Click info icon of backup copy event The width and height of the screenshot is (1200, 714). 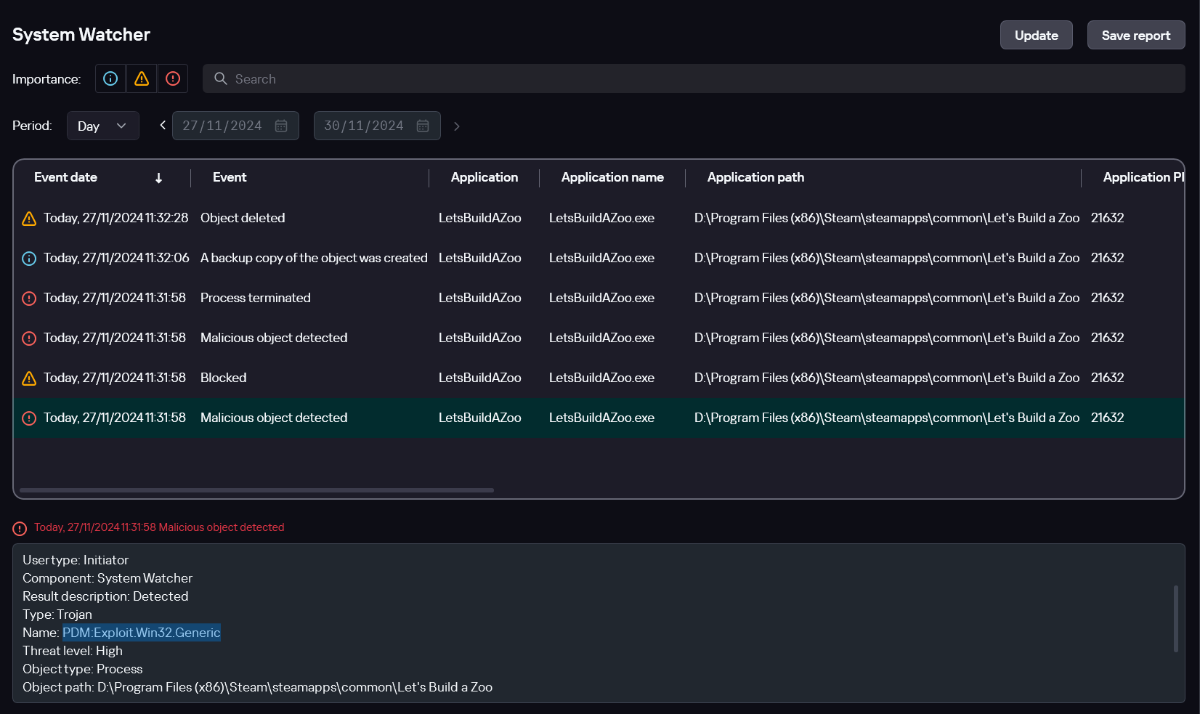(29, 258)
